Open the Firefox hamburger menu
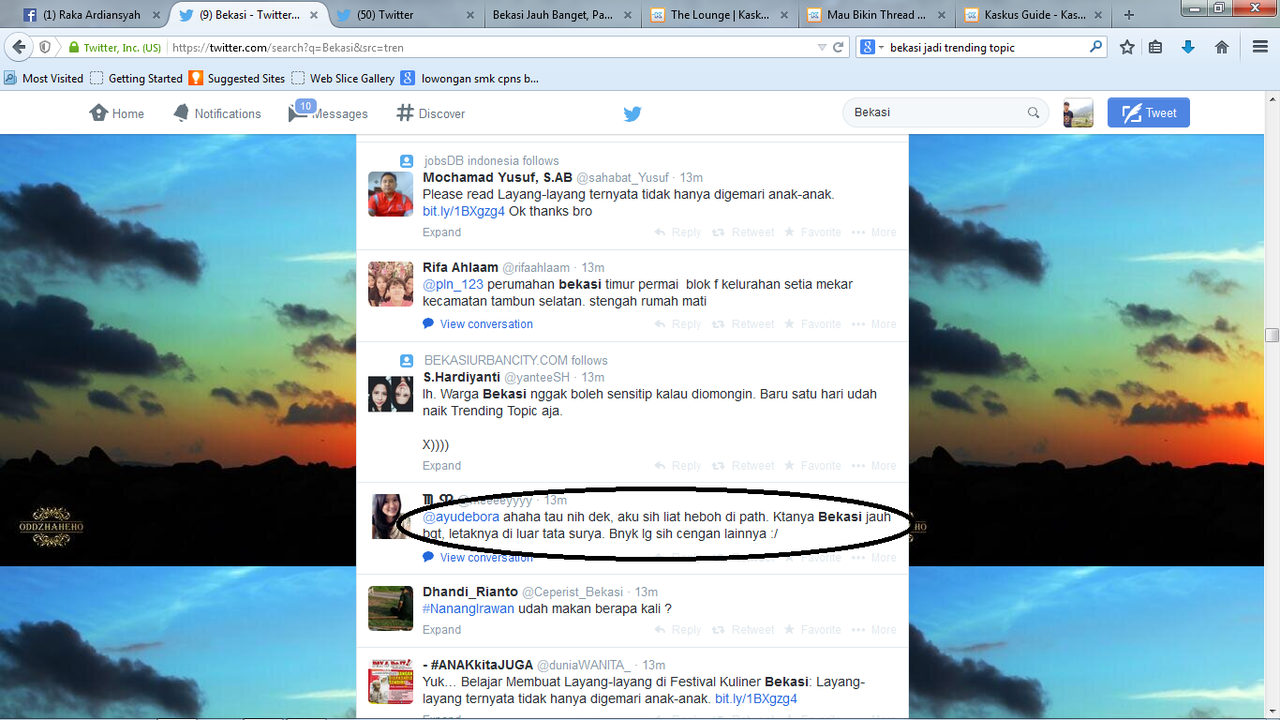 (1260, 47)
